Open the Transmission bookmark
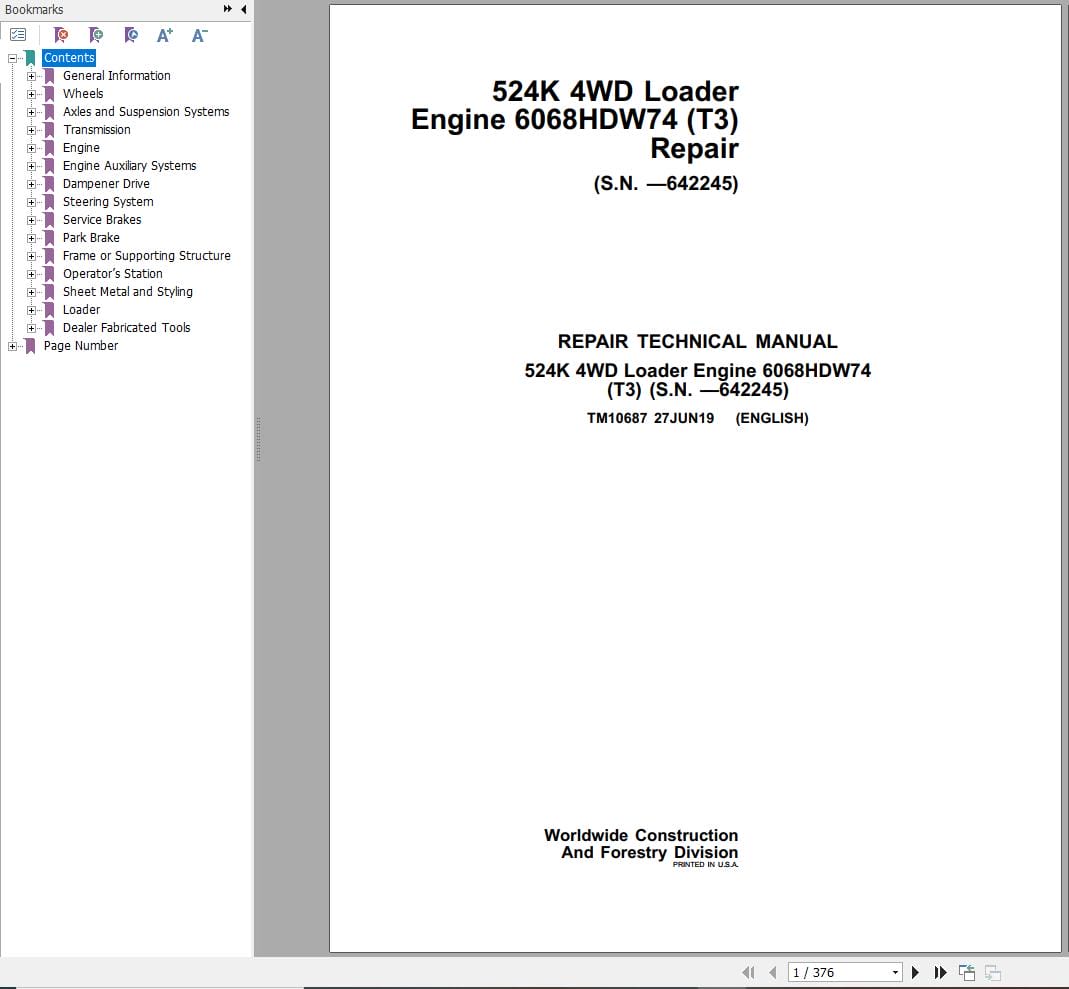 point(97,130)
